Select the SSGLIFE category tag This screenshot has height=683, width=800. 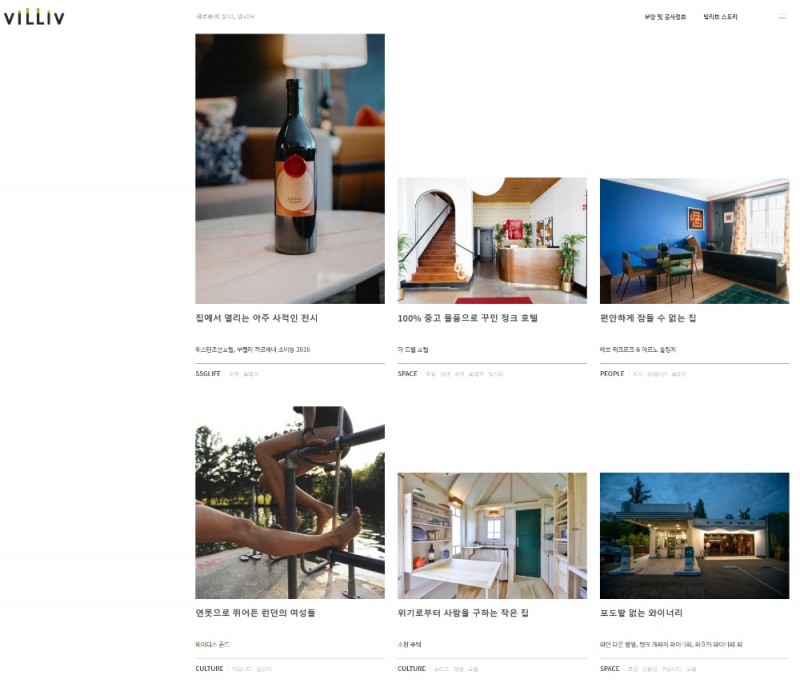(x=208, y=374)
